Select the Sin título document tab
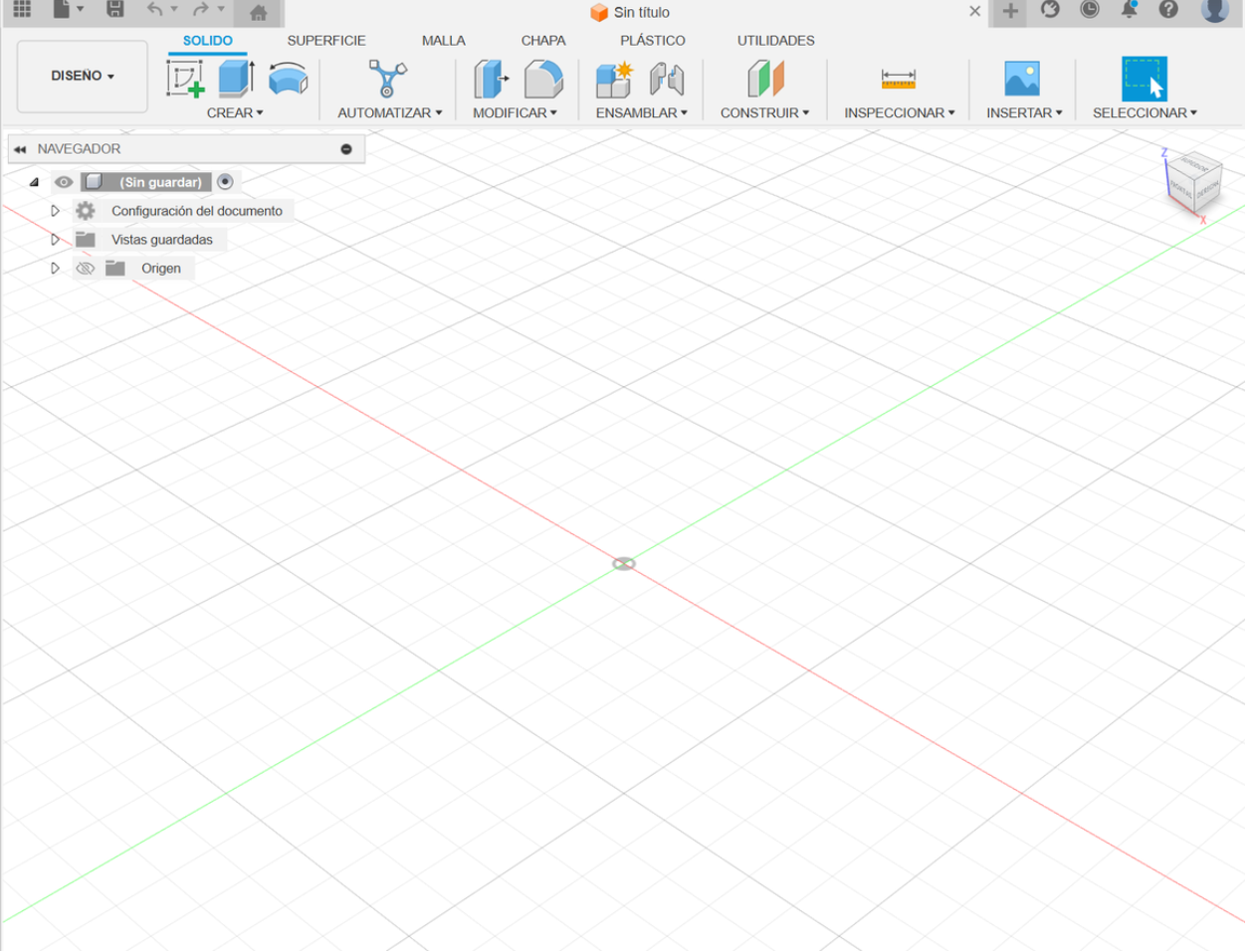Viewport: 1255px width, 952px height. point(631,12)
